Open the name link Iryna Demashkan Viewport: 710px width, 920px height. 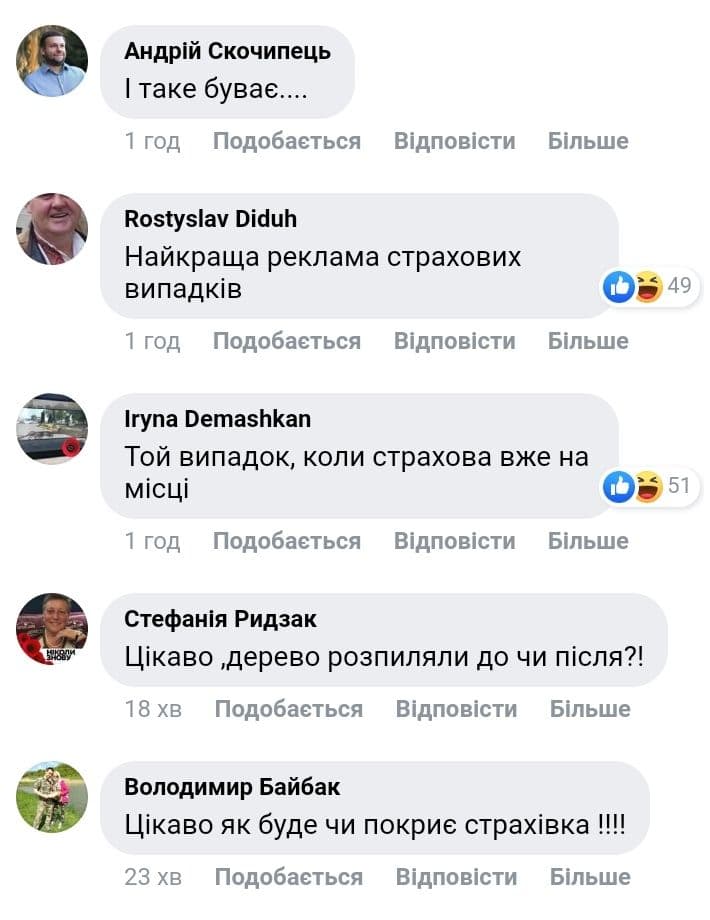(218, 419)
